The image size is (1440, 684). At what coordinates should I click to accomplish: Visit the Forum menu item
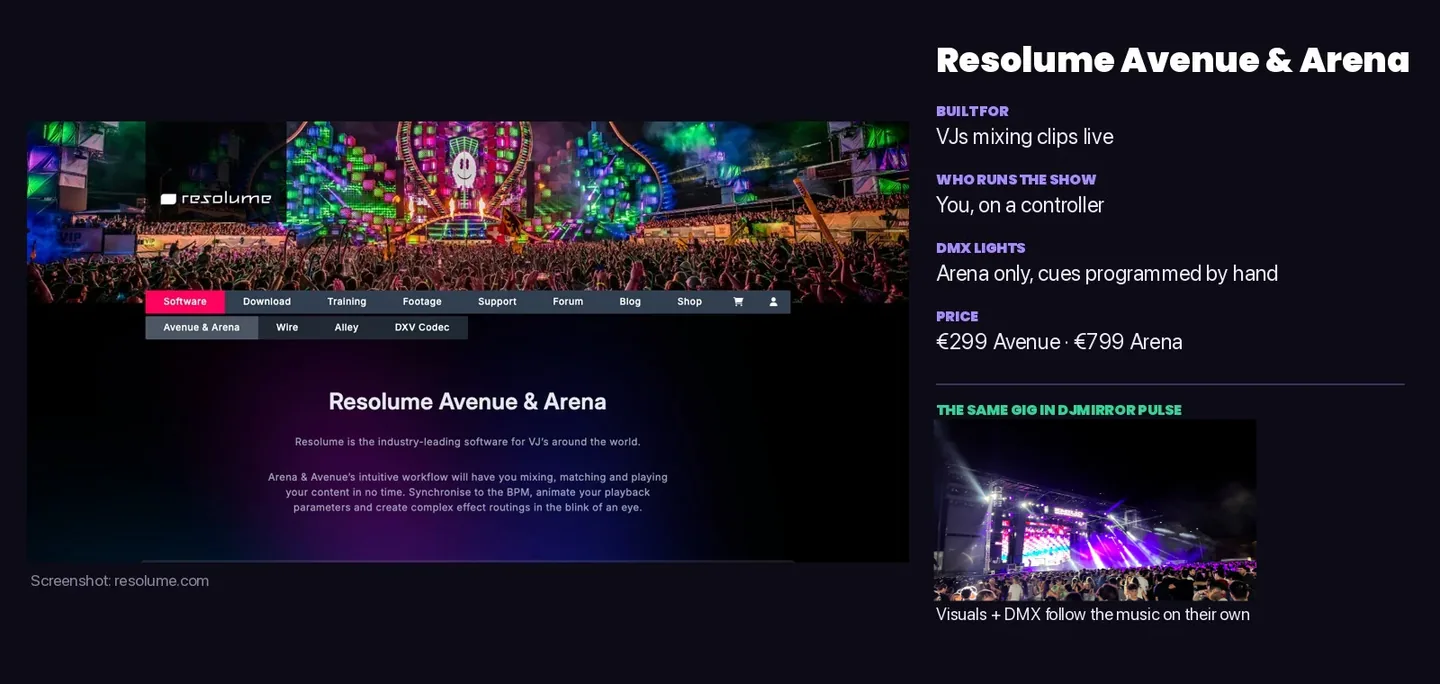[x=568, y=301]
